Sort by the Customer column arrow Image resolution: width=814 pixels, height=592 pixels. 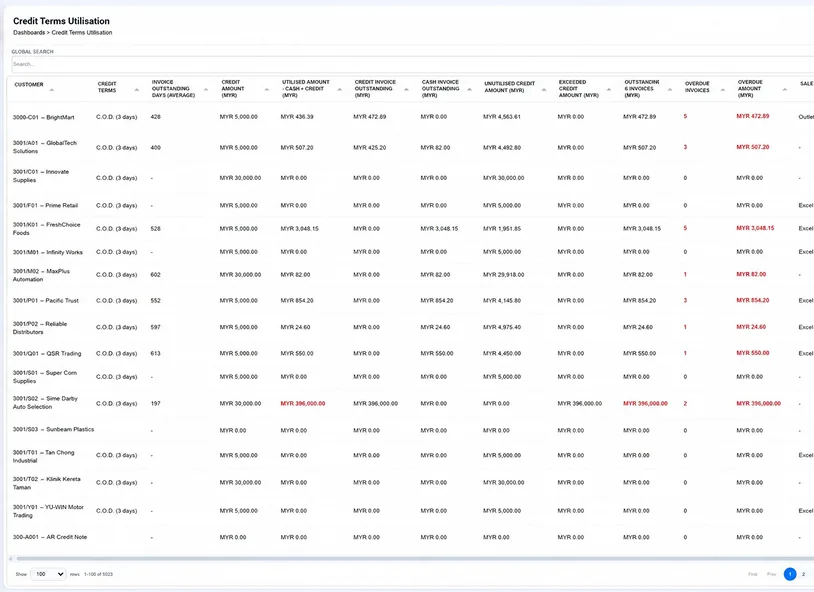(52, 90)
